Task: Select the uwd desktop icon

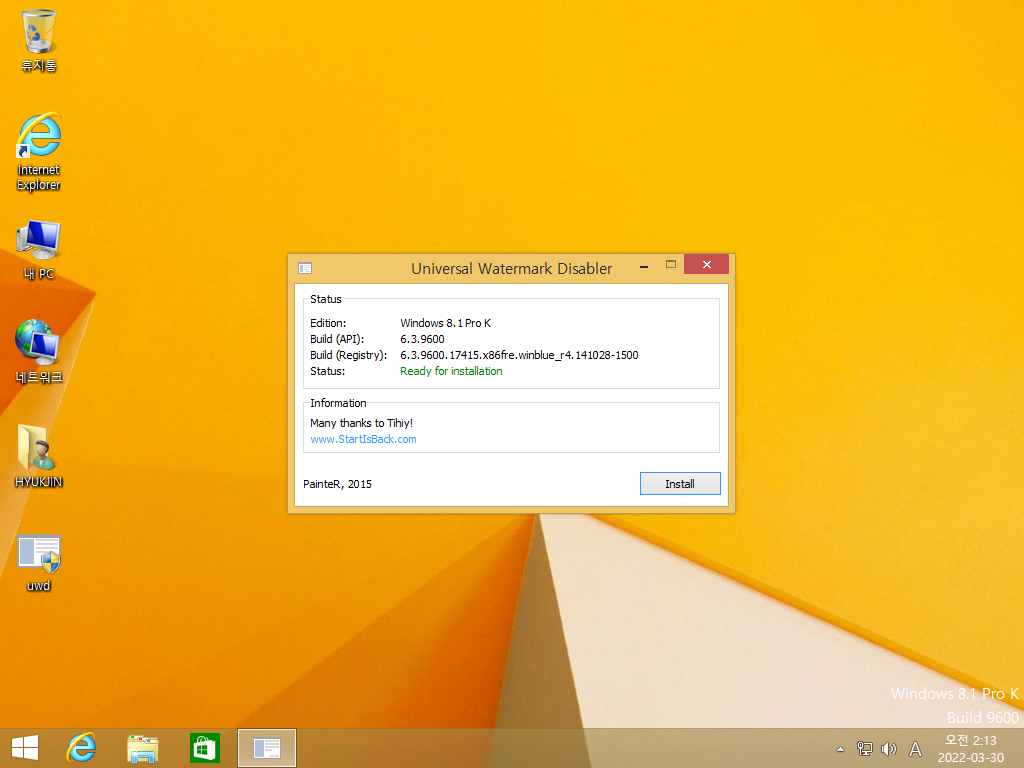Action: [x=39, y=563]
